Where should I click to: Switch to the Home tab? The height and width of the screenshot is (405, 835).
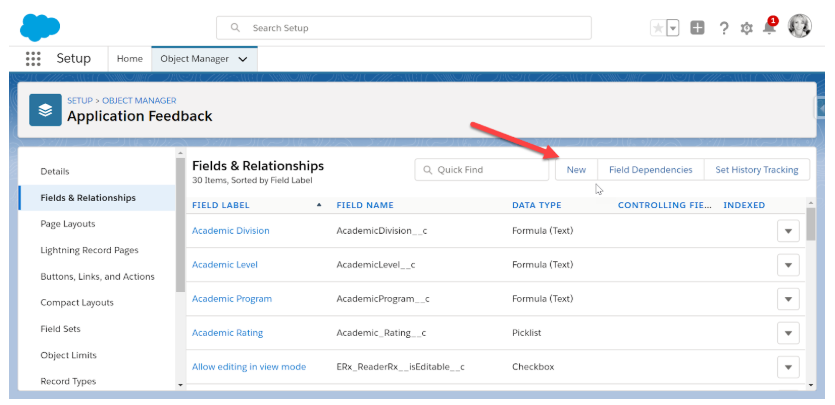(x=129, y=59)
